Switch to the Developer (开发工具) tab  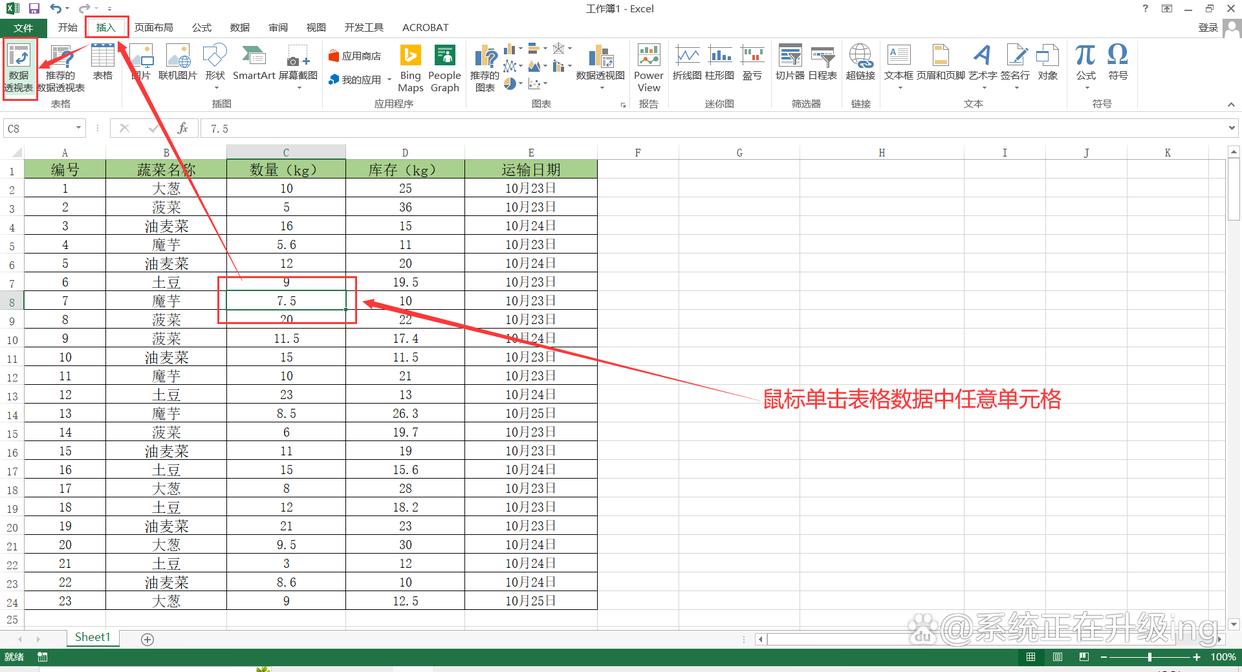pos(364,28)
